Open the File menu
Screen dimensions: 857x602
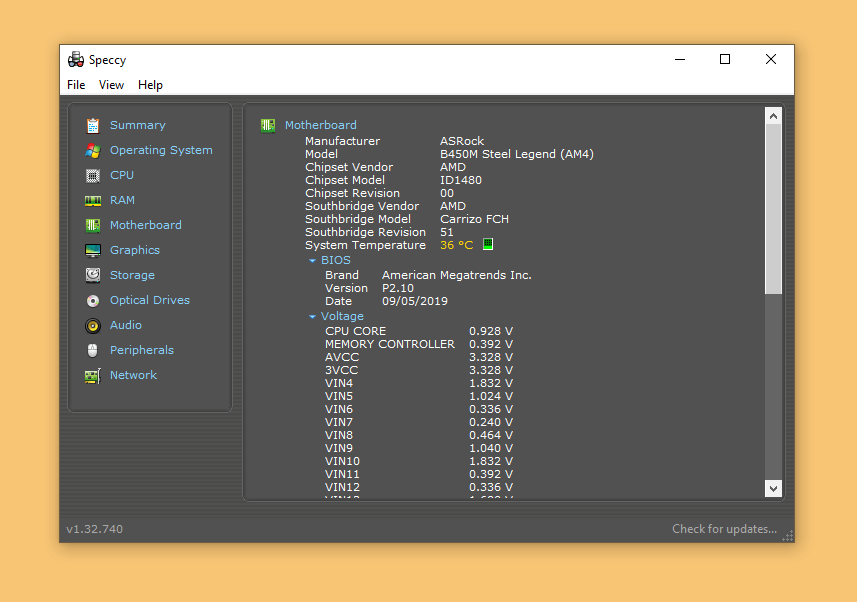click(x=76, y=85)
